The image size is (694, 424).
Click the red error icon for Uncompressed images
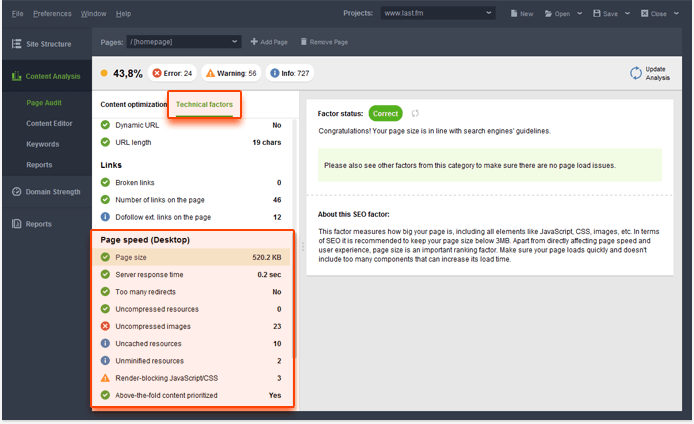106,326
